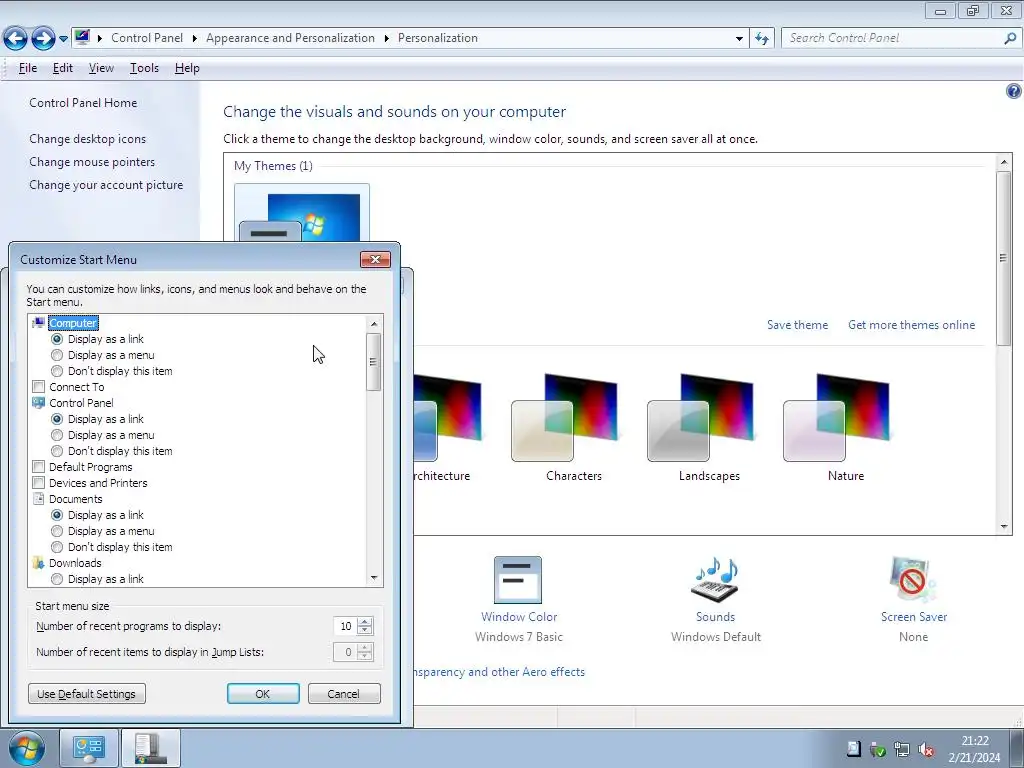This screenshot has width=1024, height=768.
Task: Open the View menu
Action: point(101,68)
